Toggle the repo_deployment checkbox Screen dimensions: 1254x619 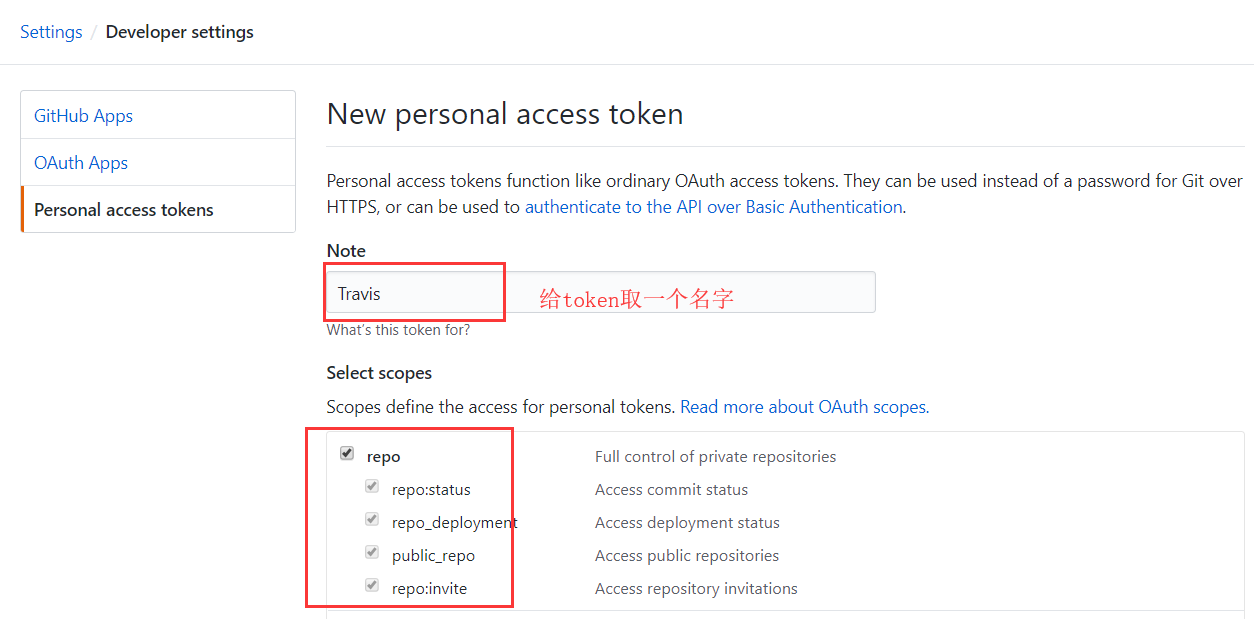(x=372, y=520)
